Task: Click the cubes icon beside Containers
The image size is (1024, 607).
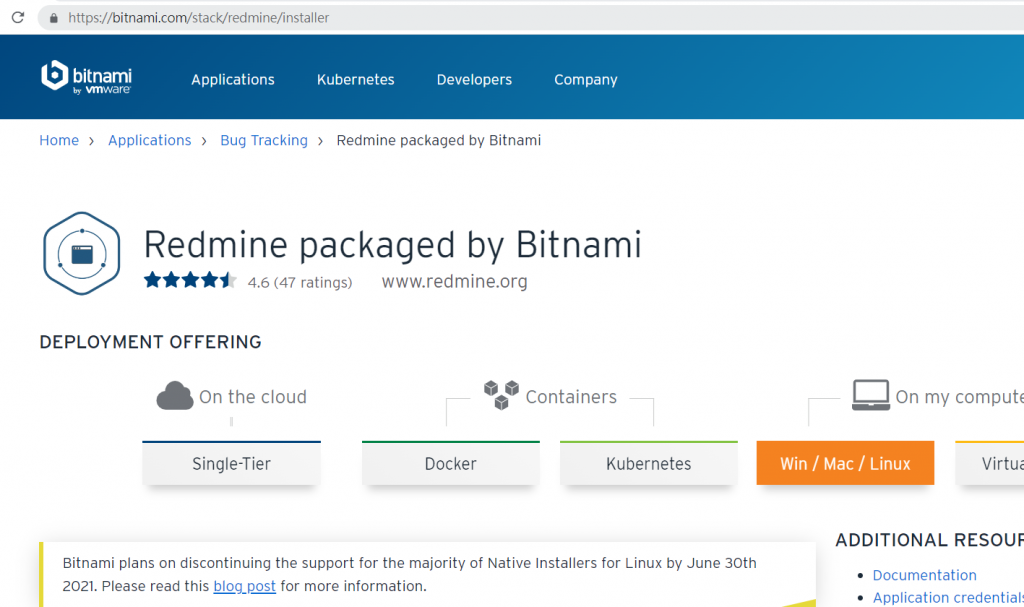Action: (501, 395)
